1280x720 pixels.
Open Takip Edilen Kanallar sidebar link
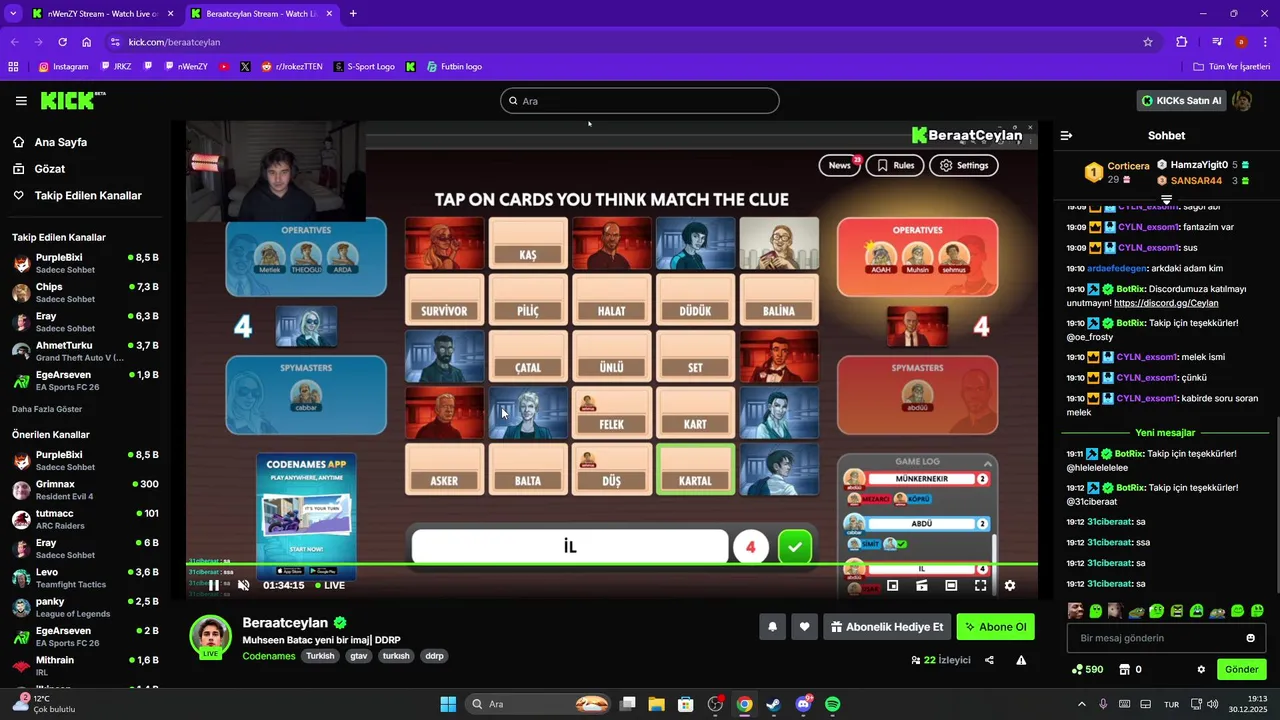pos(88,196)
